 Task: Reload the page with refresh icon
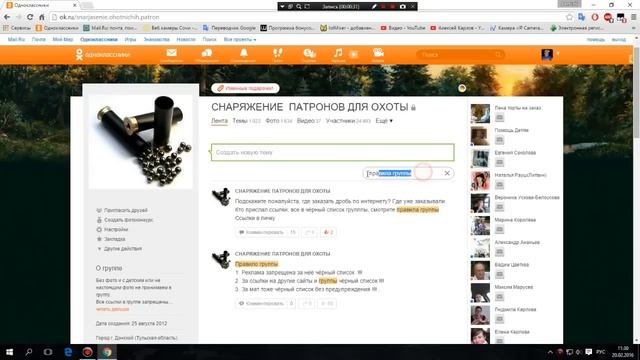[30, 17]
